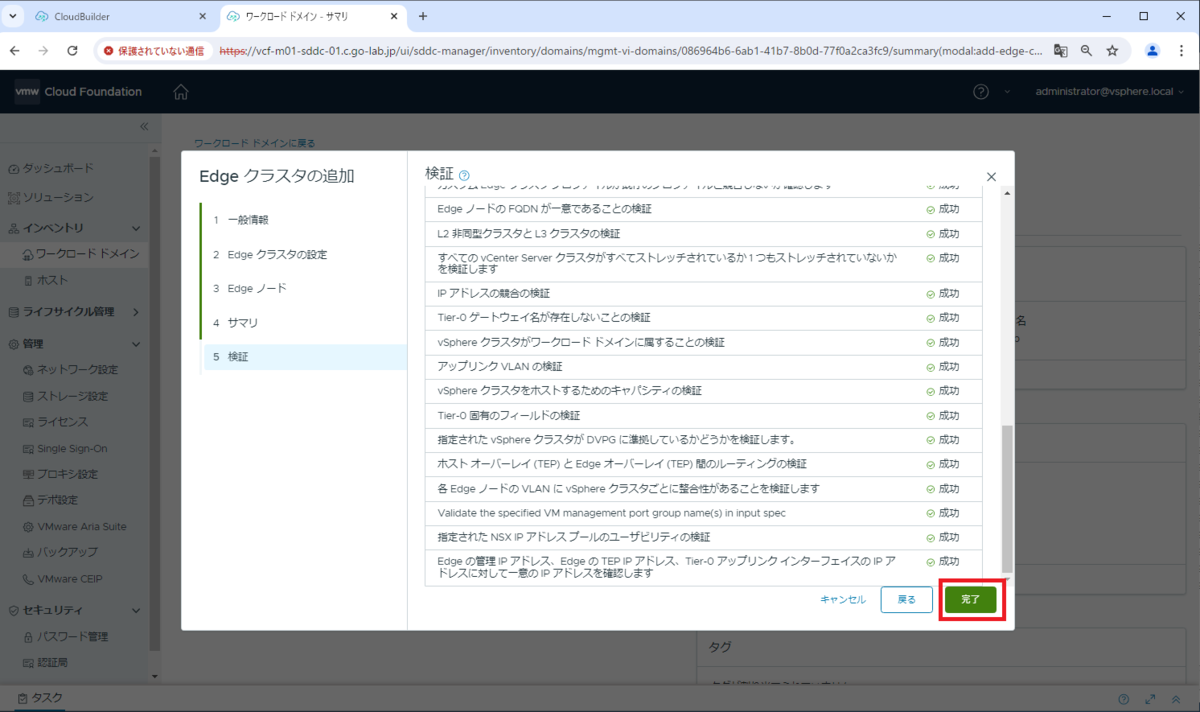Open a new browser tab

pos(423,17)
